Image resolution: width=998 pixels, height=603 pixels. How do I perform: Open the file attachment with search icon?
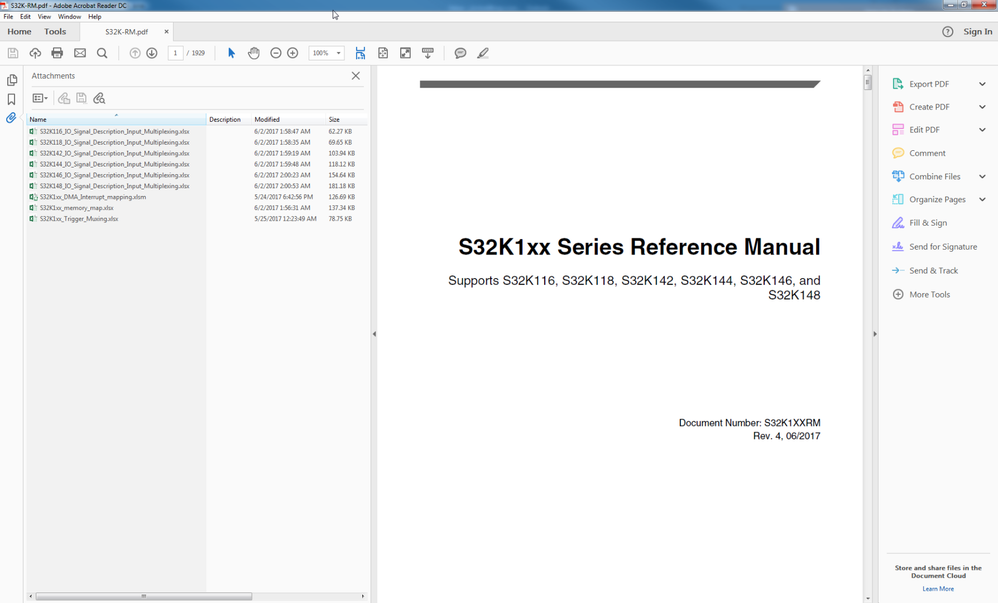point(99,98)
